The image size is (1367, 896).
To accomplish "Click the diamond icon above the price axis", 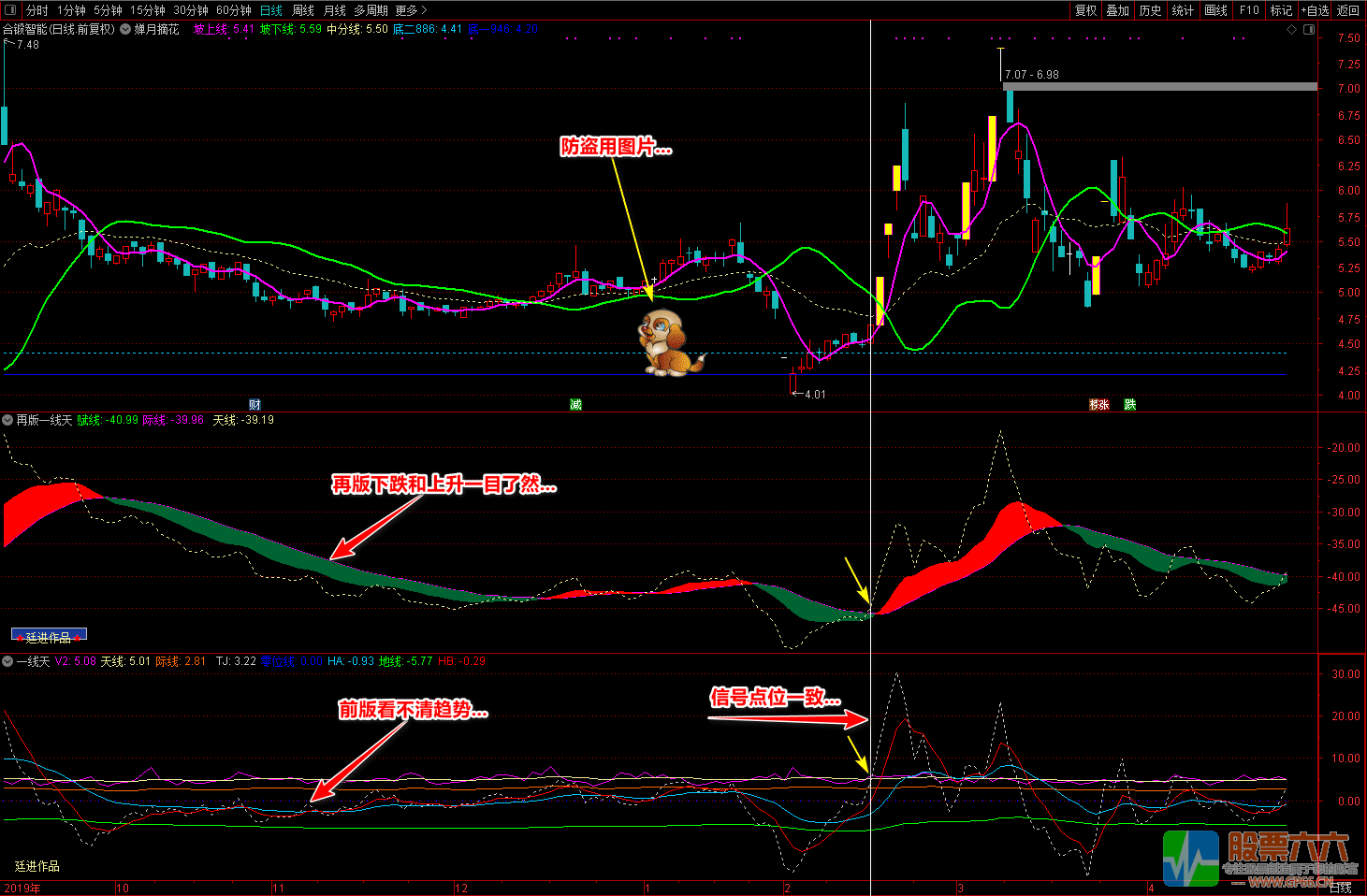I will coord(1292,29).
